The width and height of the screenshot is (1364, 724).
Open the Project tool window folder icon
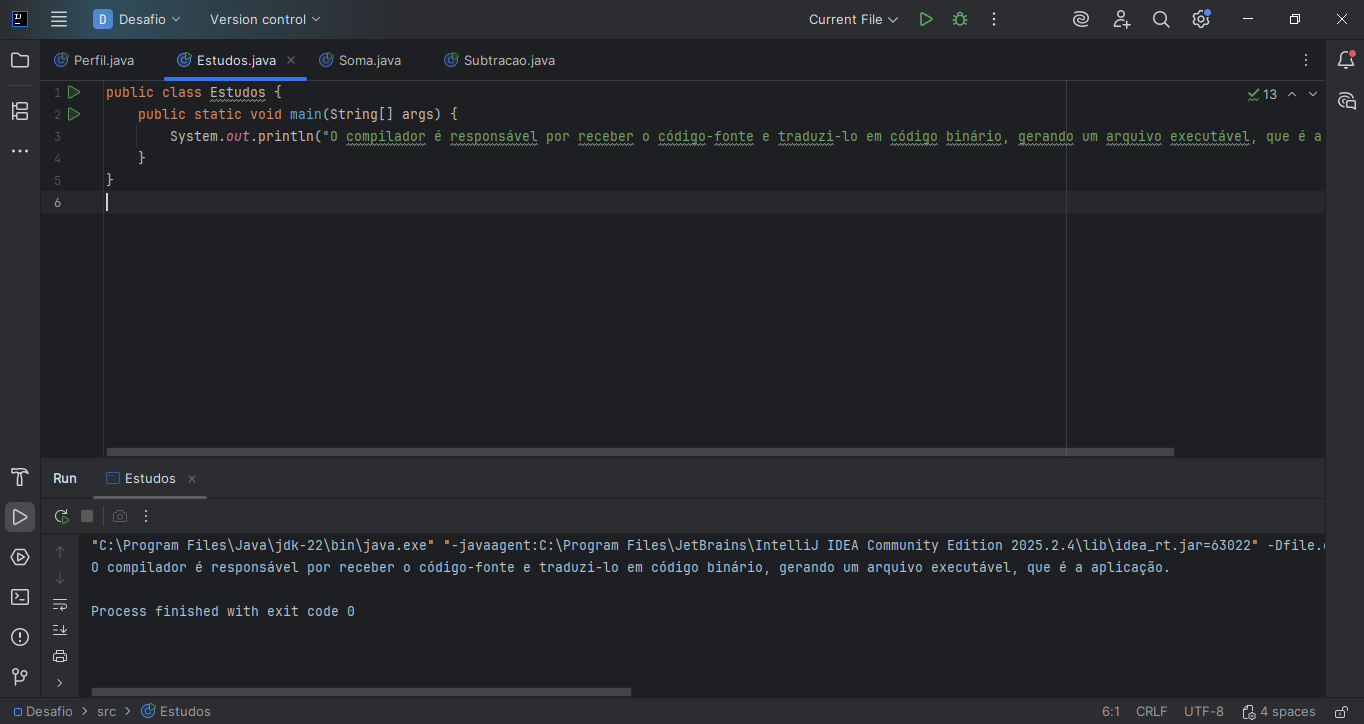pyautogui.click(x=20, y=60)
